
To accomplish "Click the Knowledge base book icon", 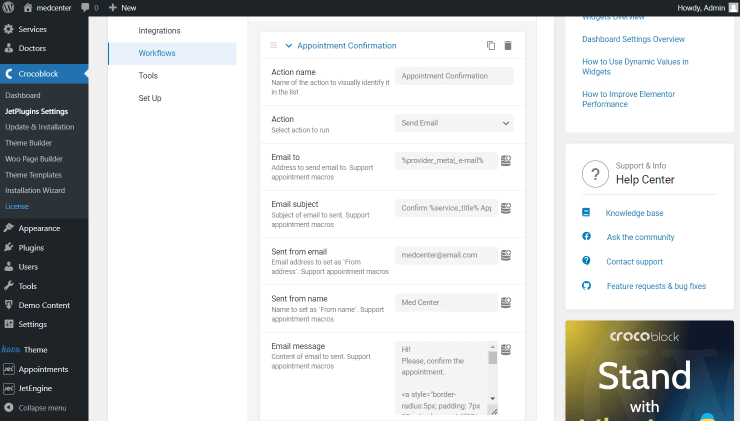I will tap(586, 212).
